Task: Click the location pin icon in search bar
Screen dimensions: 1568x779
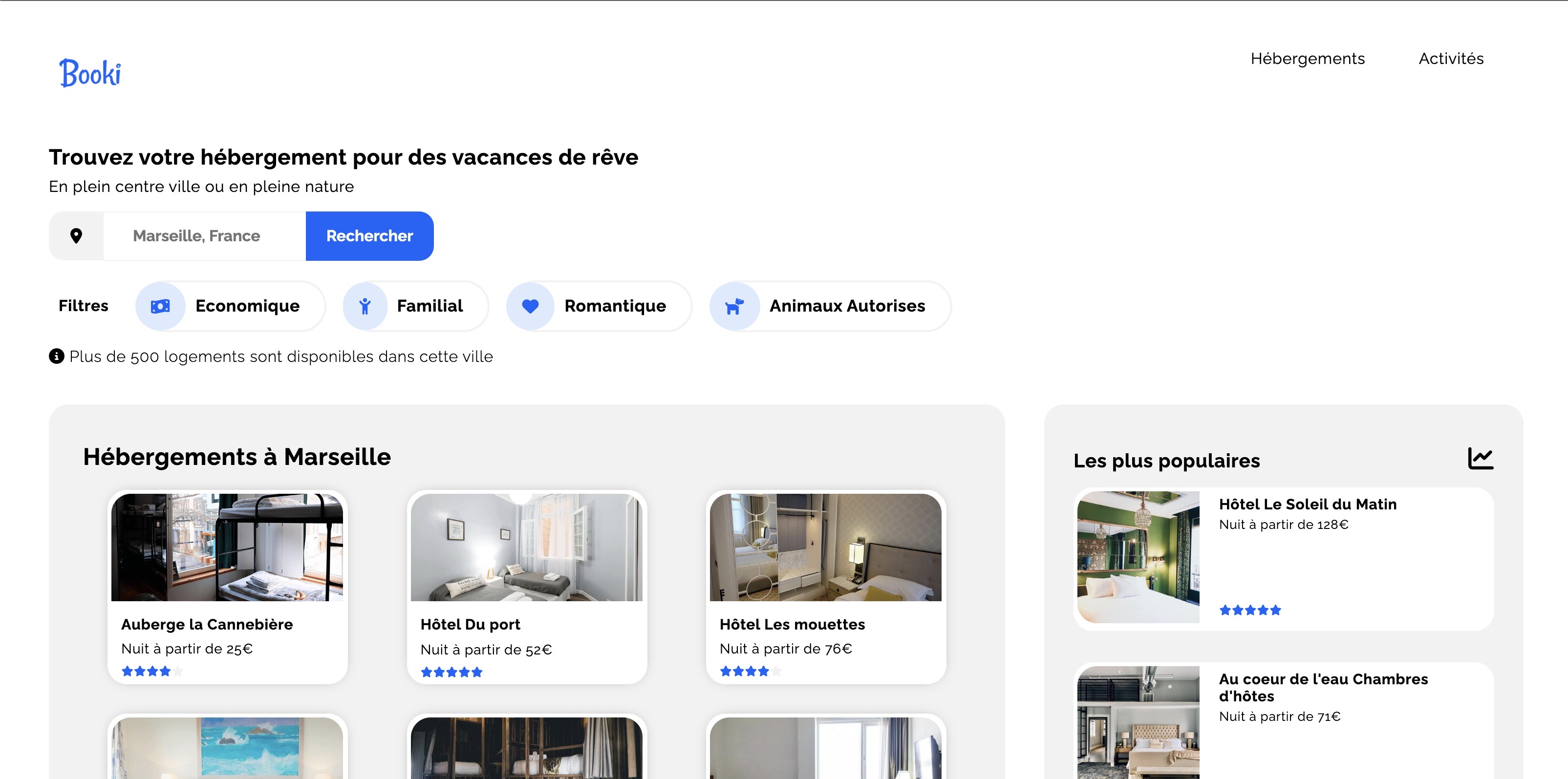Action: point(76,236)
